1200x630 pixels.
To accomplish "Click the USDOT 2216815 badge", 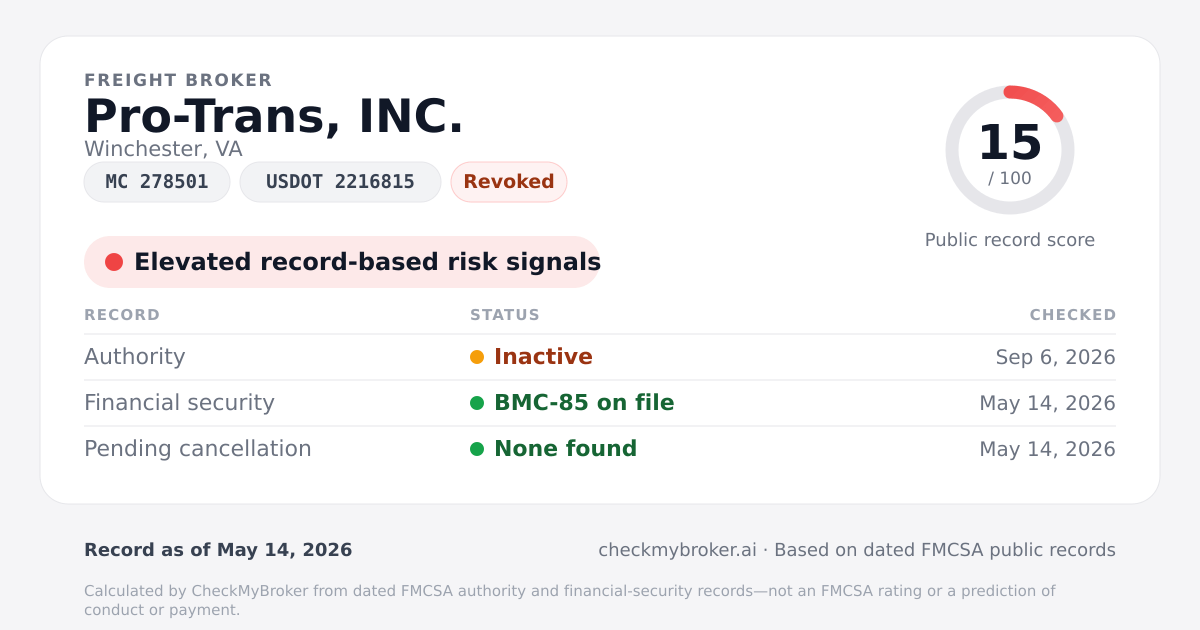I will tap(340, 182).
